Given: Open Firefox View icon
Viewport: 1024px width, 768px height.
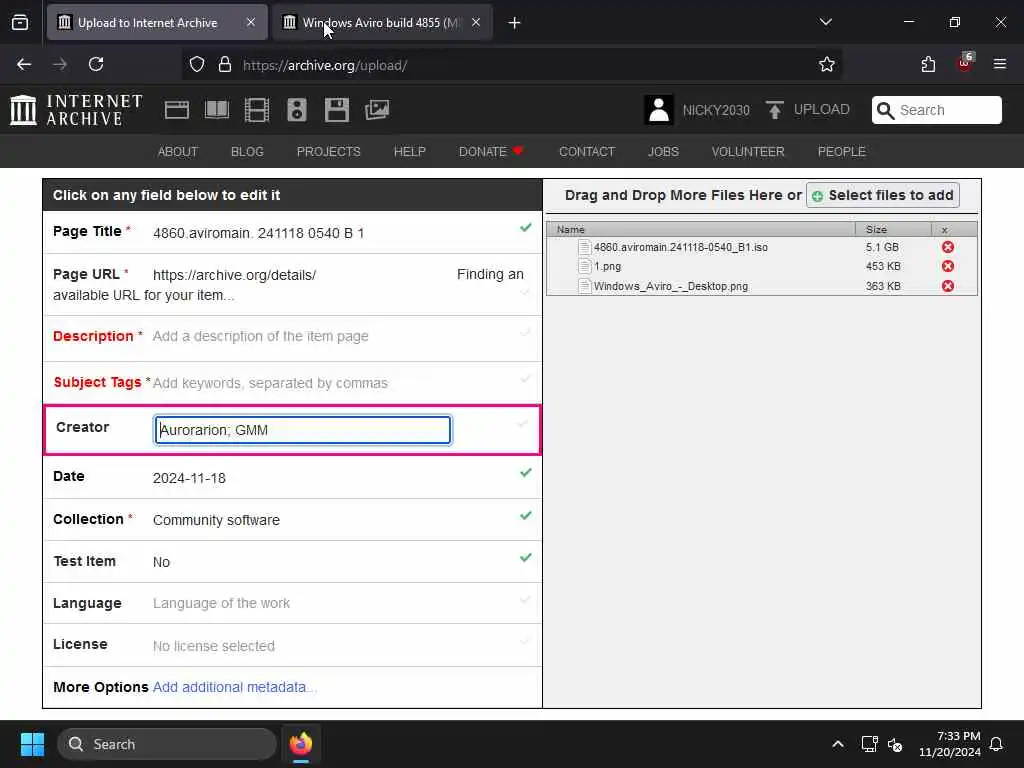Looking at the screenshot, I should tap(20, 23).
